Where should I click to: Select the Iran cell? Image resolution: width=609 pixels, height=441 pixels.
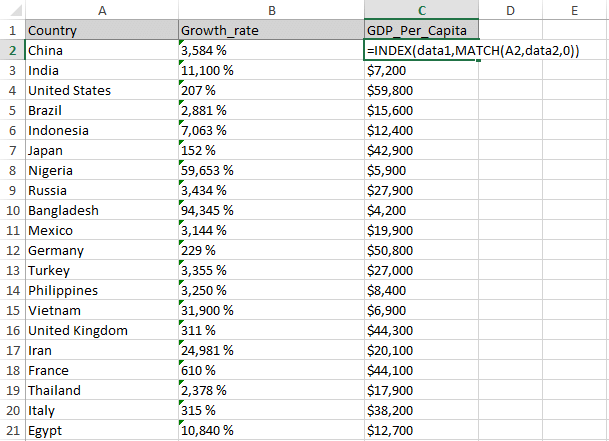pos(102,350)
